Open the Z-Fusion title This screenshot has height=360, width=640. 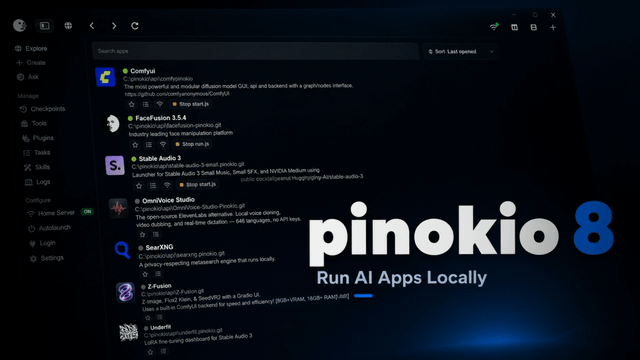coord(160,286)
